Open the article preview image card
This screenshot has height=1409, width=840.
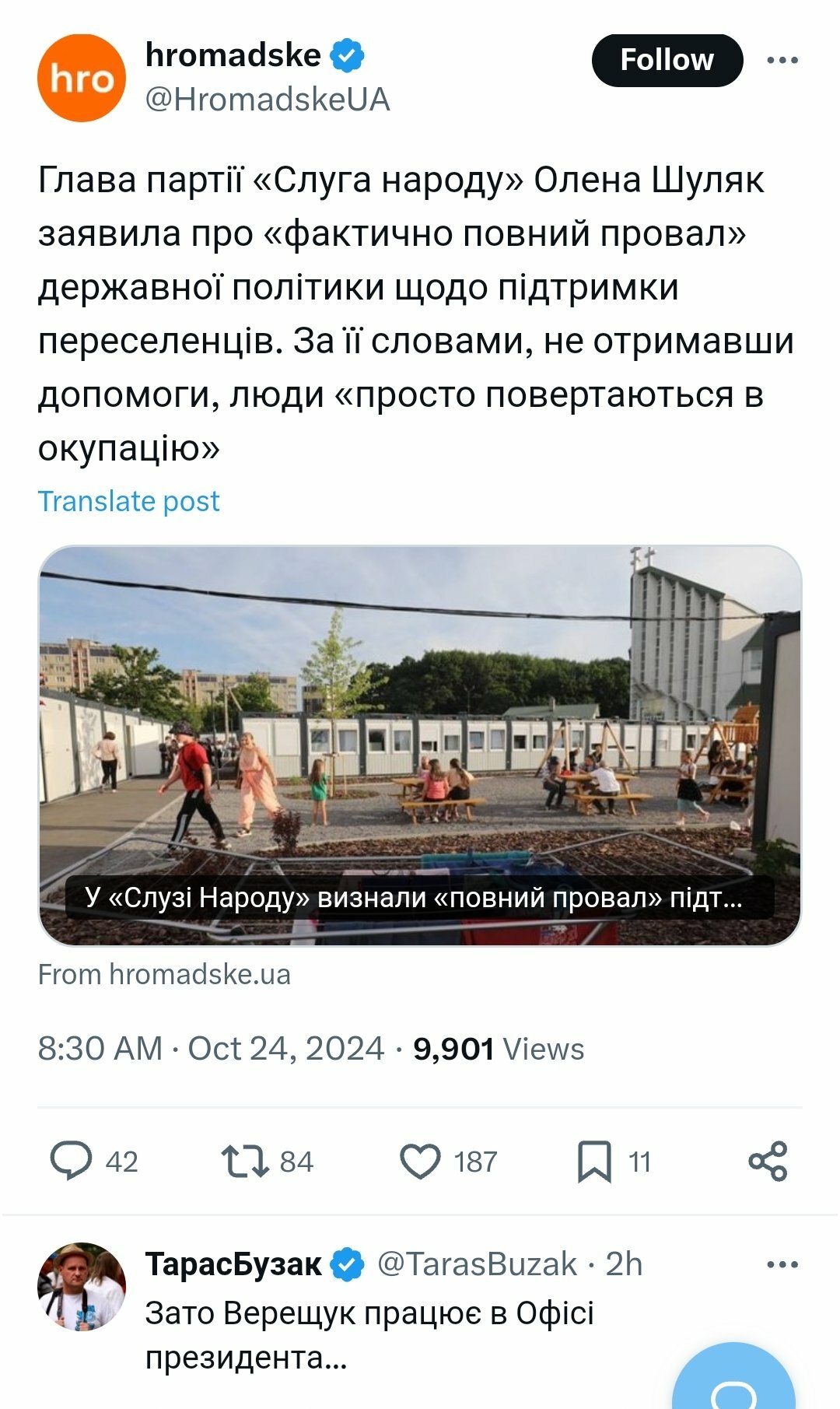tap(420, 745)
